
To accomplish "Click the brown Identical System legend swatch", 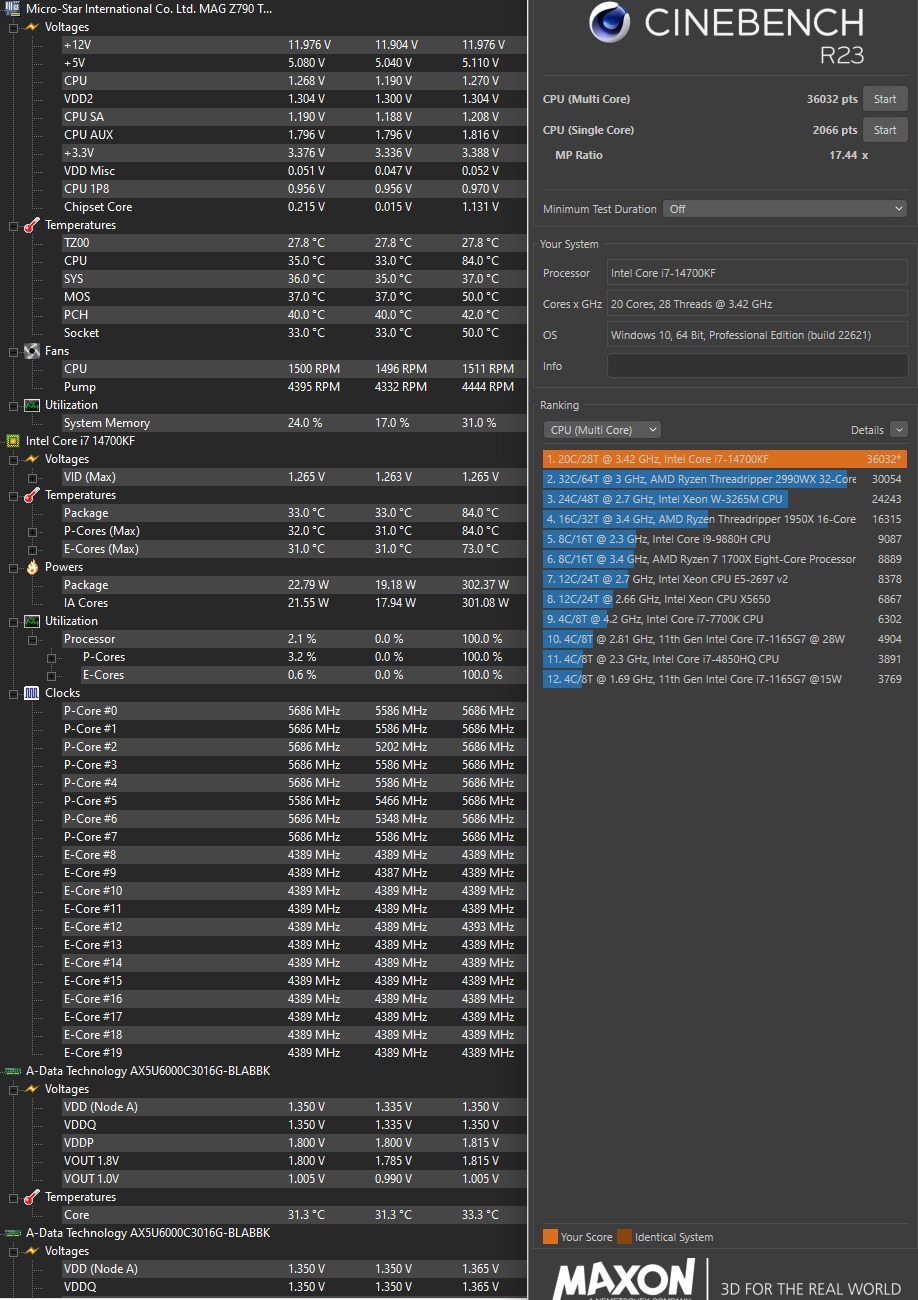I will pyautogui.click(x=624, y=1237).
